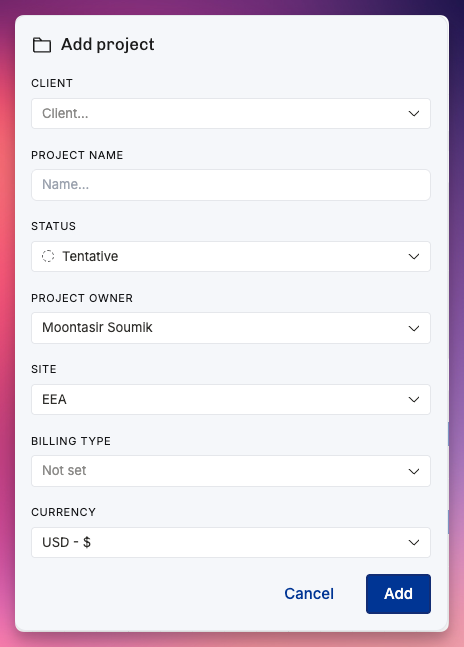Open the USD - $ currency dropdown
Image resolution: width=464 pixels, height=647 pixels.
point(231,542)
